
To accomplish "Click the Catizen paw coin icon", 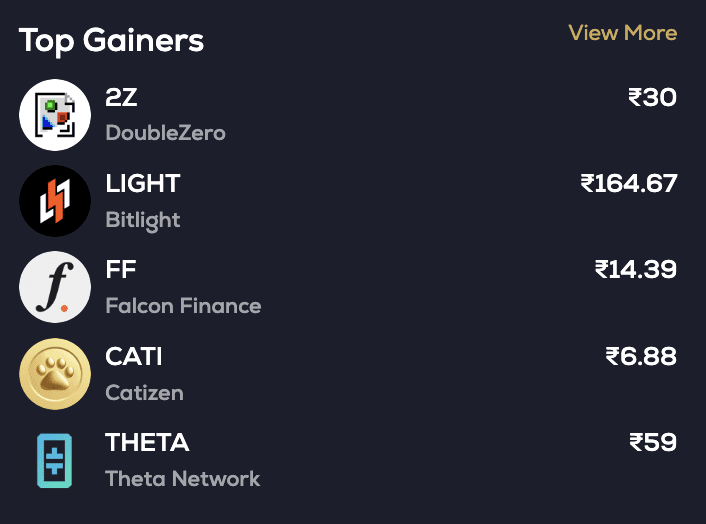I will pos(55,374).
